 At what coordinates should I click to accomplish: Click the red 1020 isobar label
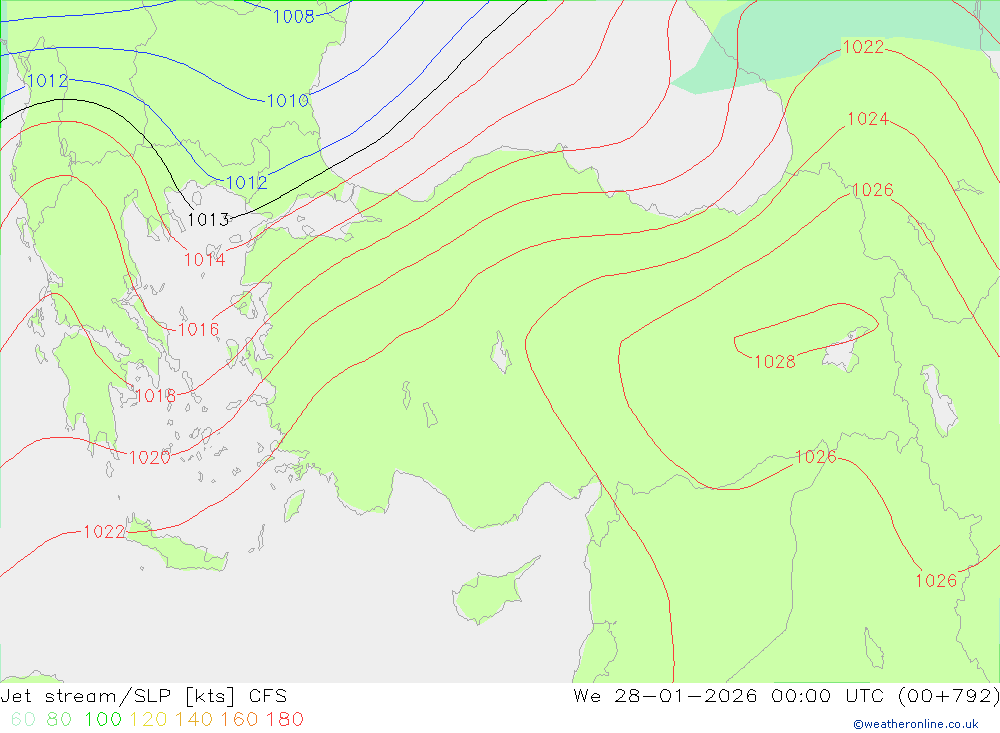(150, 457)
